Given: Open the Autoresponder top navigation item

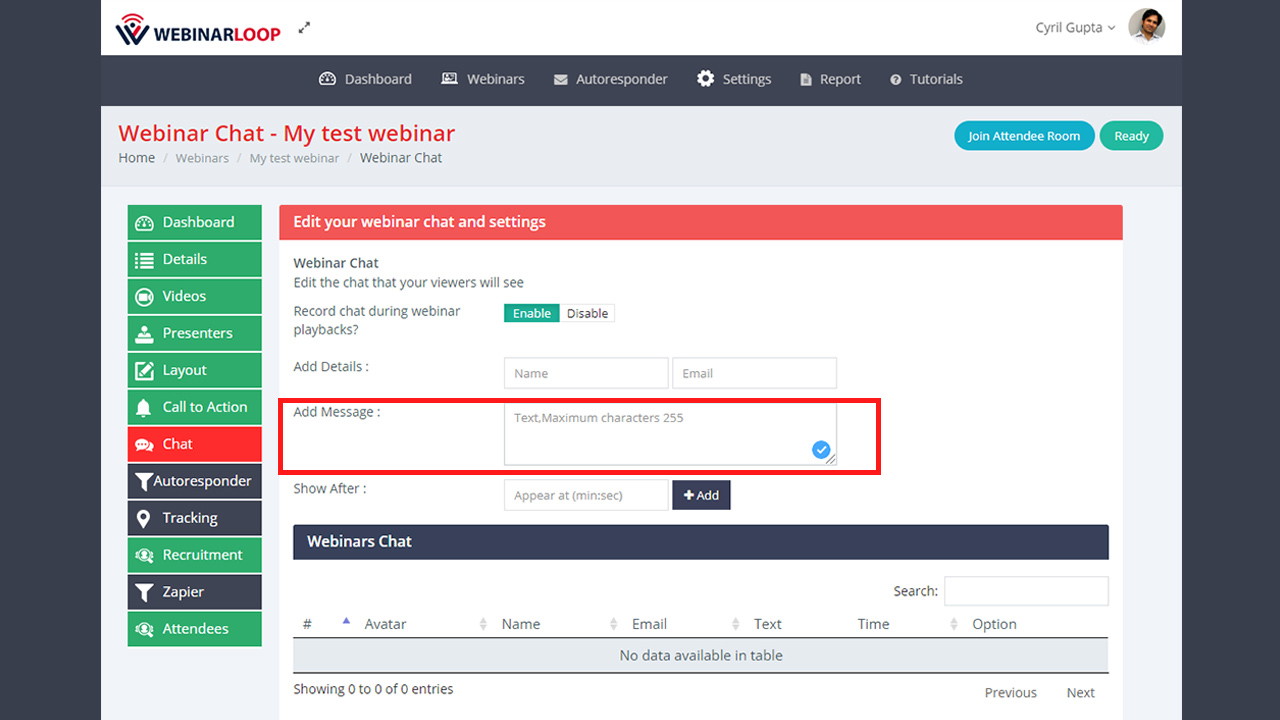Looking at the screenshot, I should (610, 79).
